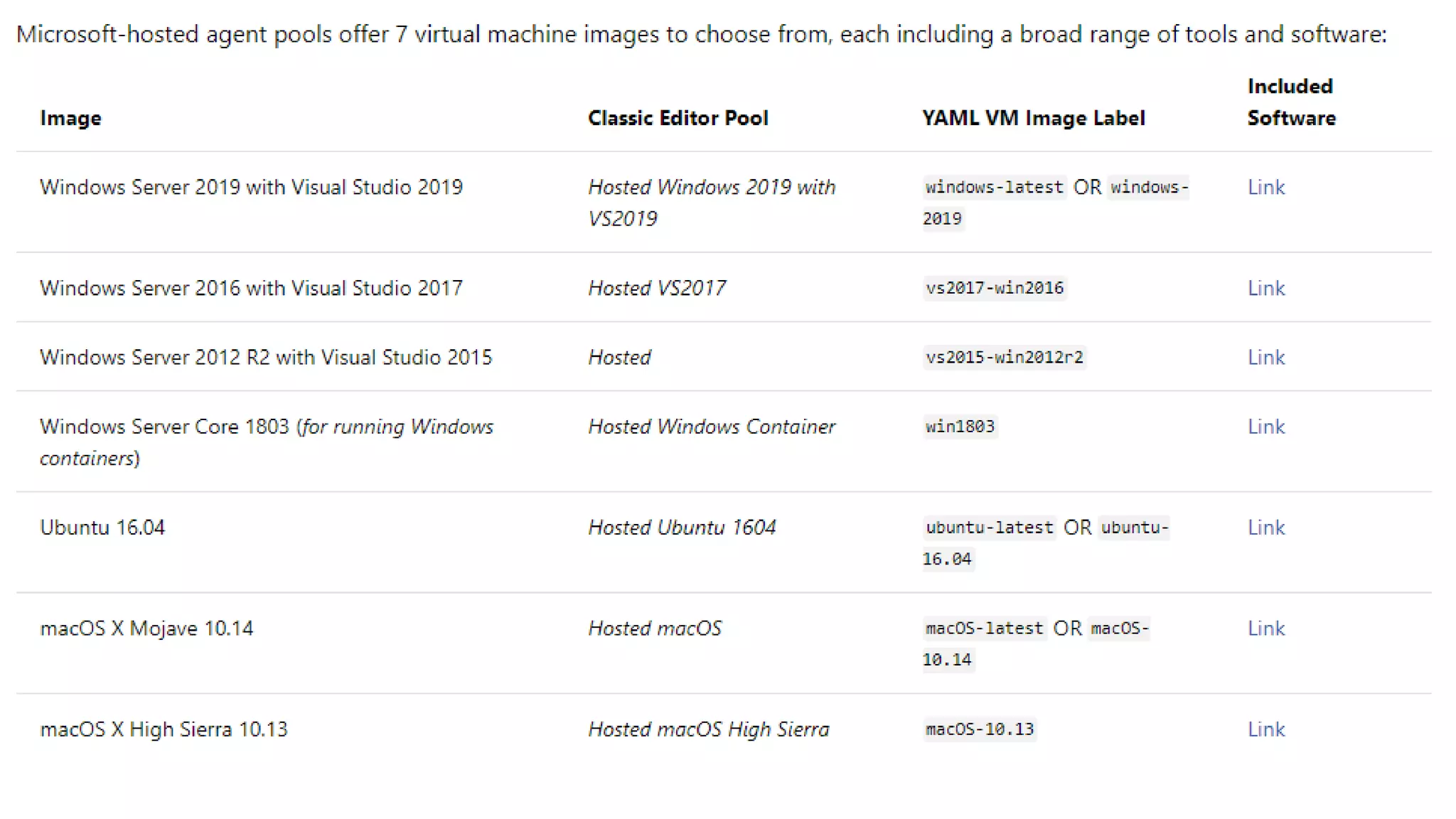
Task: Open the Link in the vs2017-win2016 row
Action: click(x=1265, y=288)
